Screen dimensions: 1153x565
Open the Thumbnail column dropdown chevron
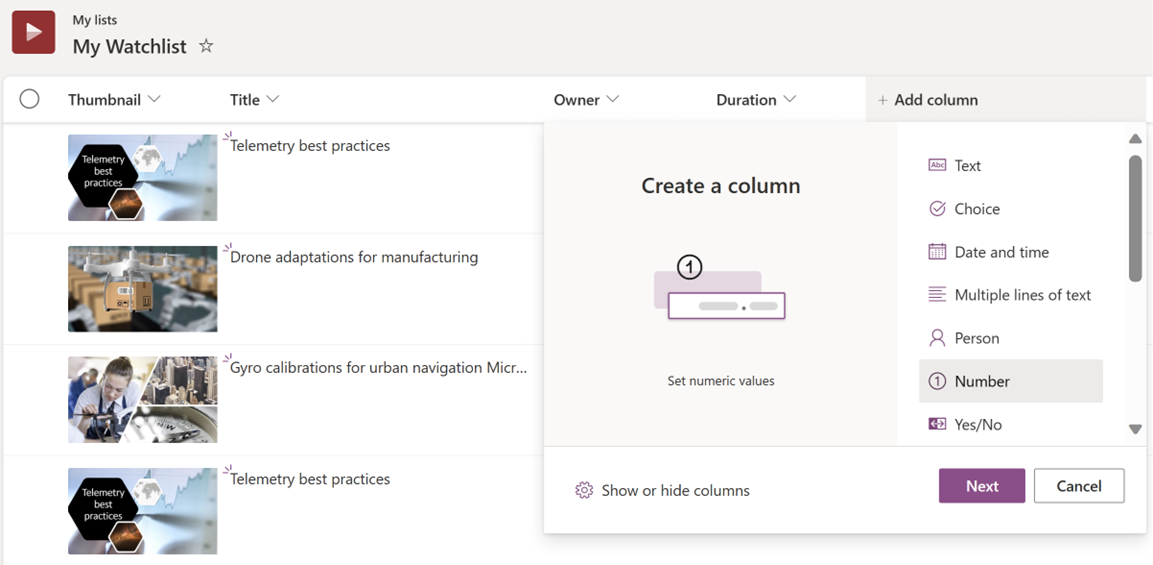tap(154, 99)
